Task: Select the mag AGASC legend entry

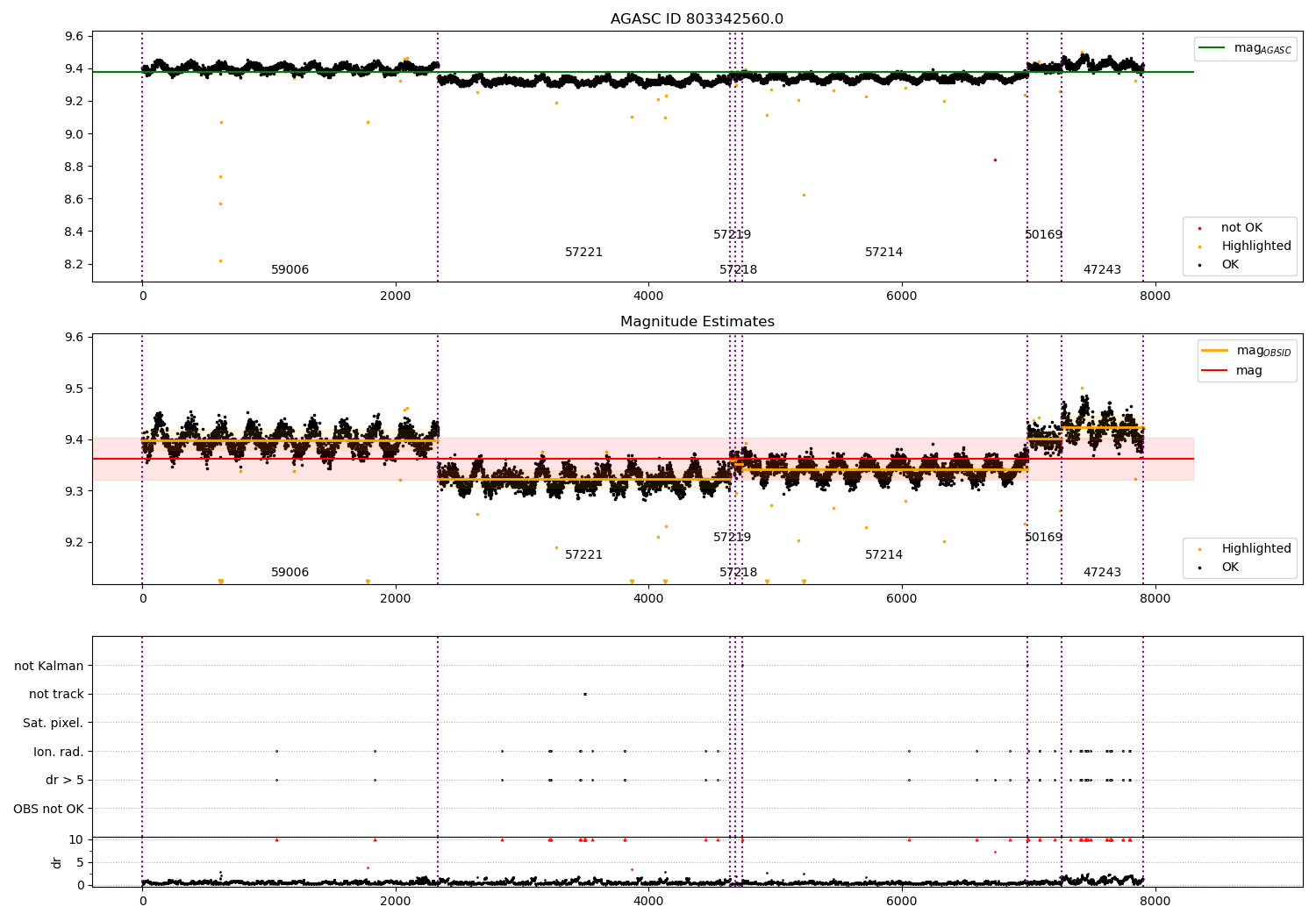Action: [x=1245, y=48]
